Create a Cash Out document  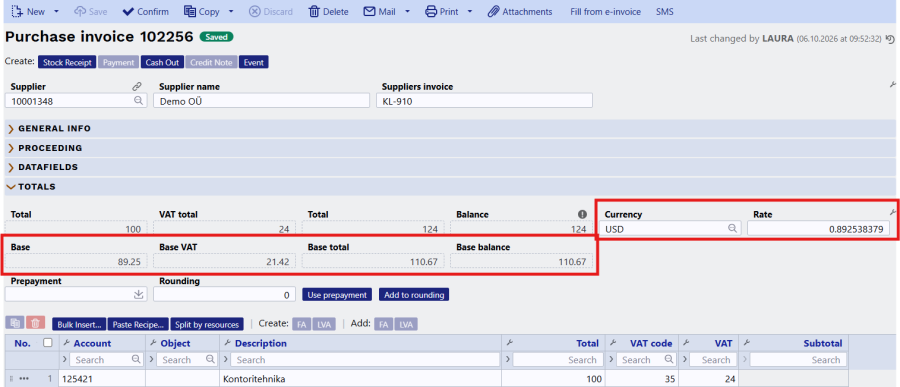pos(162,63)
